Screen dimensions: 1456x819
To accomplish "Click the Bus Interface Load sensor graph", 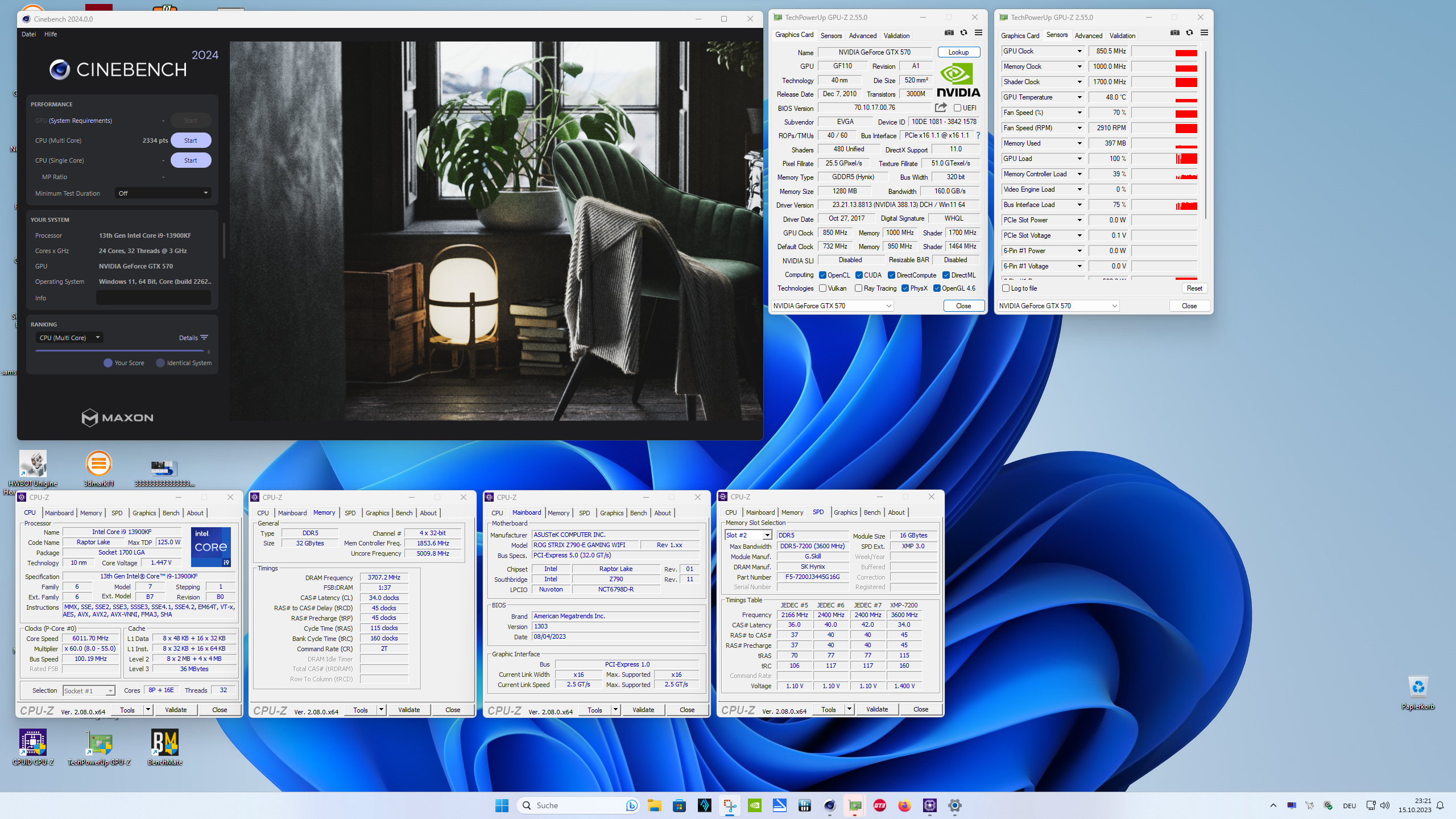I will pos(1164,205).
